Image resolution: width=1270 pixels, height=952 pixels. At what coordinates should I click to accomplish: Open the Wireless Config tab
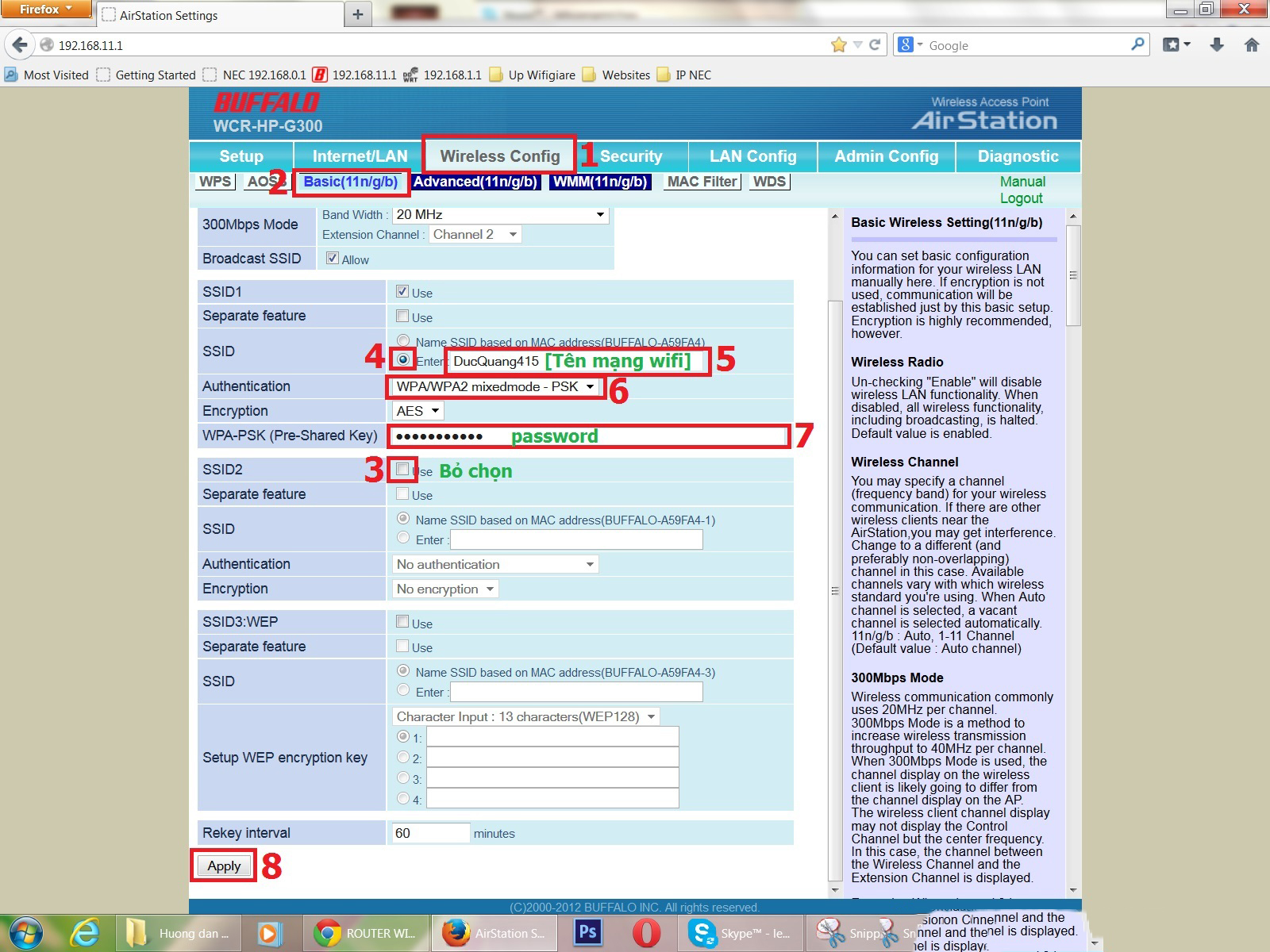coord(500,156)
